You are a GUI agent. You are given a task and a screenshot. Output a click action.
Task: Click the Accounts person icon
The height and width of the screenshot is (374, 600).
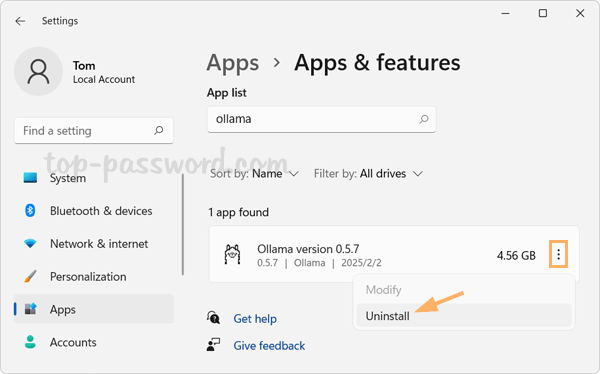[x=30, y=342]
